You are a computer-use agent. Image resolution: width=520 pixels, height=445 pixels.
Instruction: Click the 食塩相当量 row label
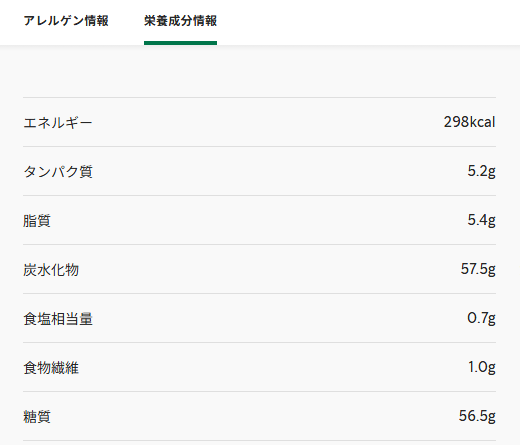coord(58,319)
